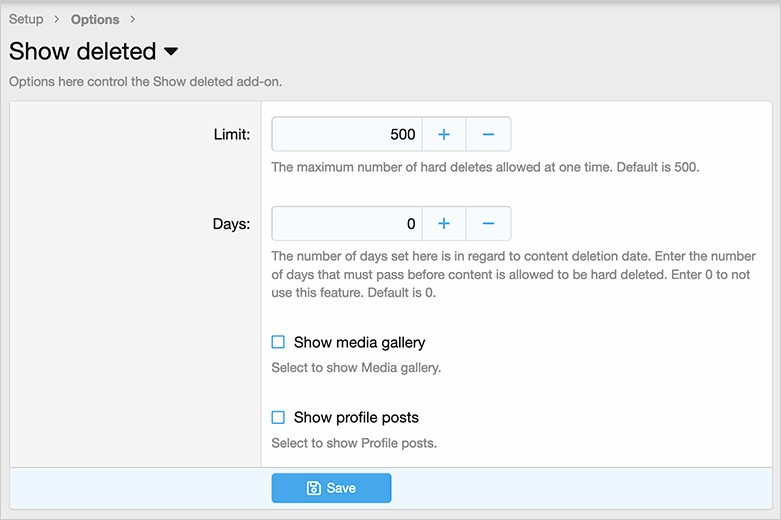Click the chevron after Setup breadcrumb
The image size is (781, 520).
(57, 19)
